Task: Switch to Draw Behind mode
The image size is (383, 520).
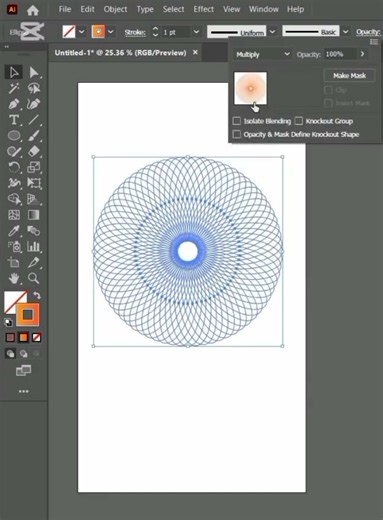Action: pos(23,353)
